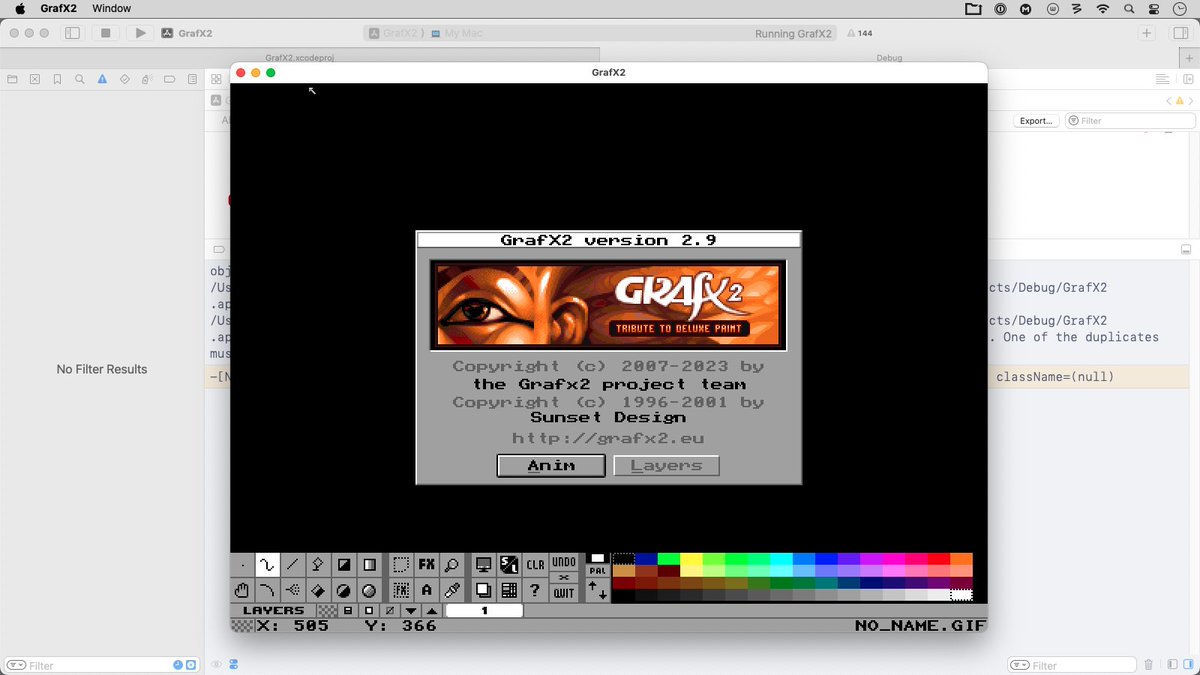Switch to the GrafX2.xcodeproj tab
This screenshot has width=1200, height=675.
pyautogui.click(x=300, y=58)
